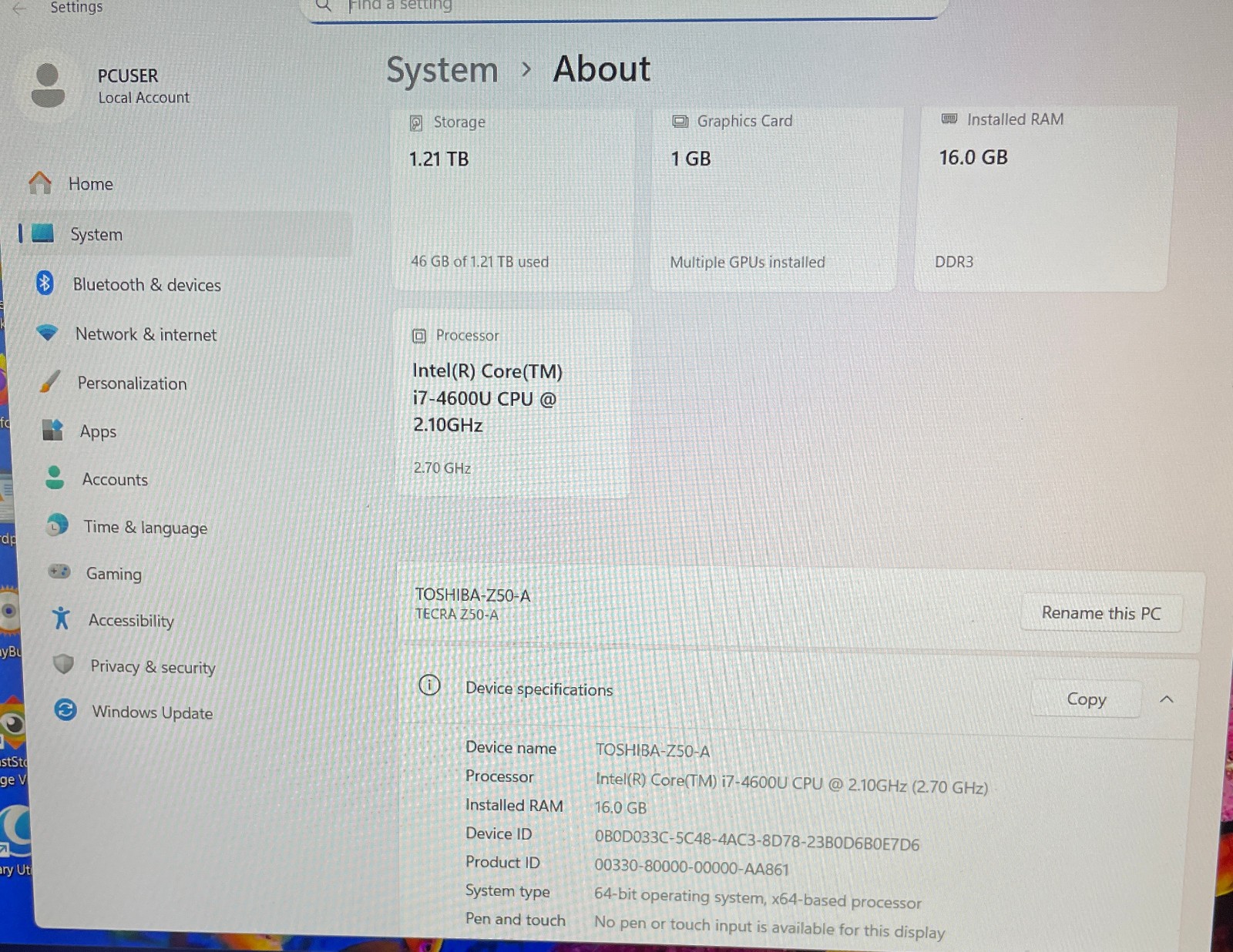This screenshot has height=952, width=1233.
Task: Click the Bluetooth icon in the sidebar
Action: coord(45,283)
